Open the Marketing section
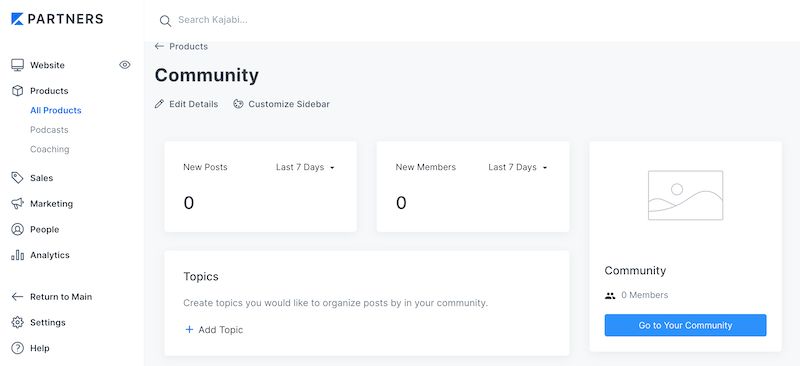Image resolution: width=800 pixels, height=366 pixels. click(52, 204)
